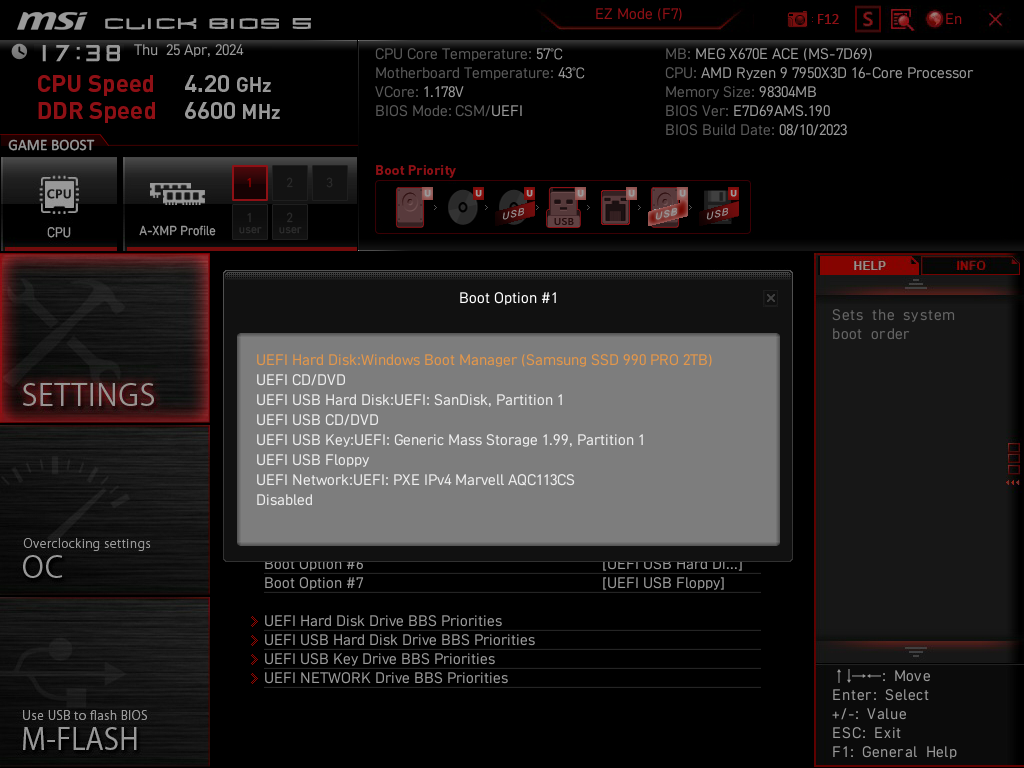Click the help panel bottom scroll handle

click(916, 652)
